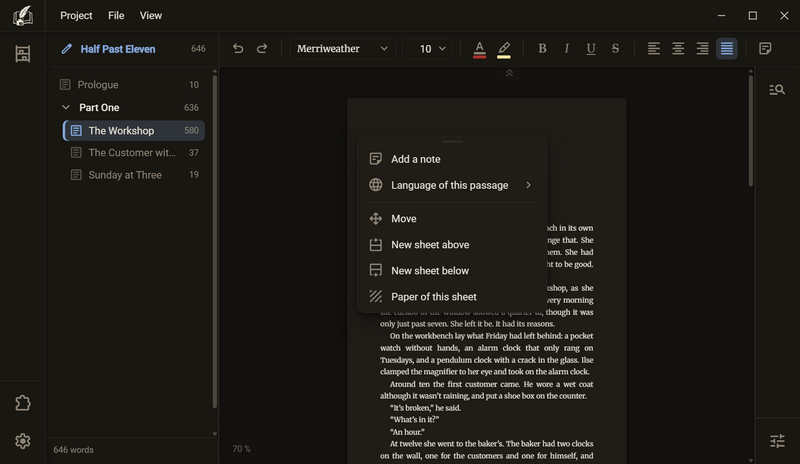
Task: Click the note icon in the toolbar
Action: pyautogui.click(x=765, y=48)
